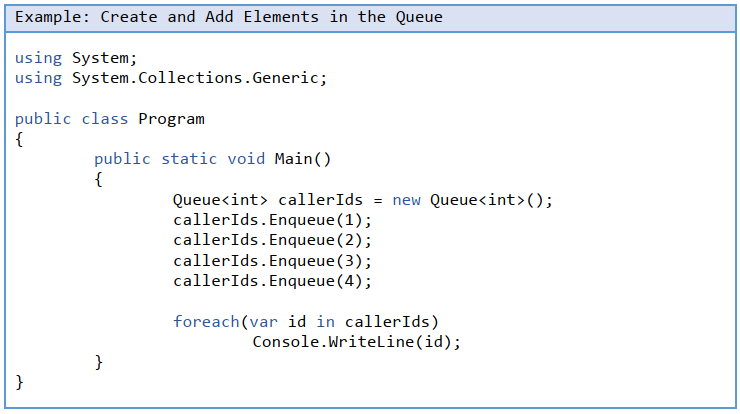The image size is (740, 414).
Task: Click the final closing brace of the class
Action: (19, 382)
